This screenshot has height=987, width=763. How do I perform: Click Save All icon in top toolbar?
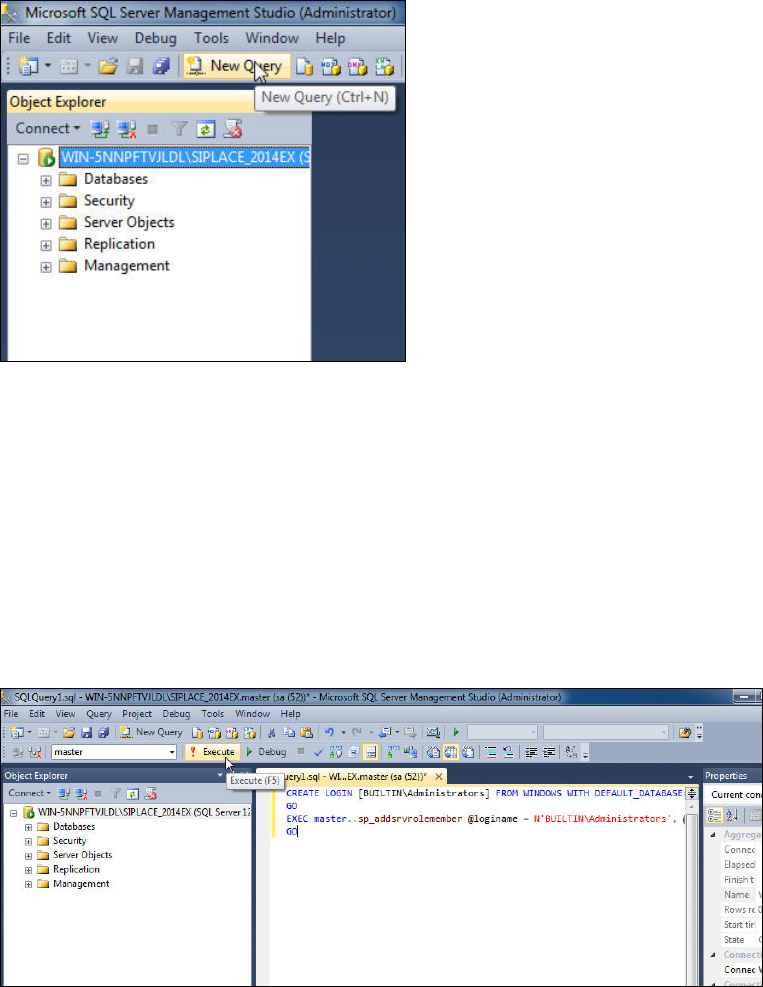pos(161,66)
